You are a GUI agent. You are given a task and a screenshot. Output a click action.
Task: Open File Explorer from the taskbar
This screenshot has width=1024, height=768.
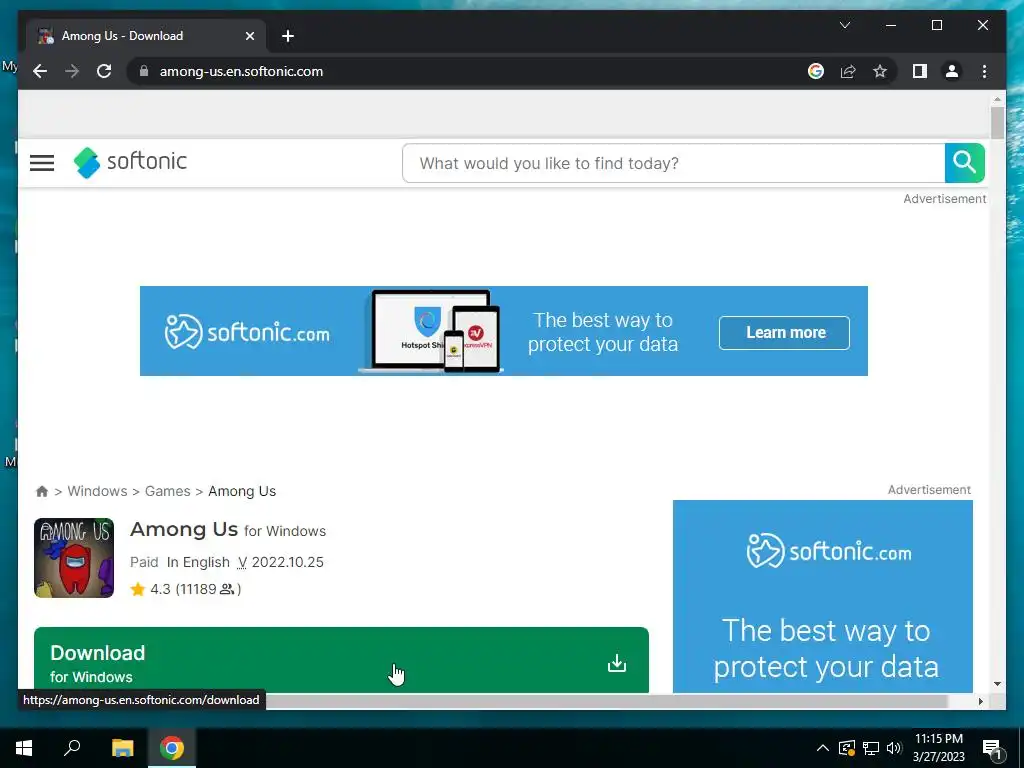[x=122, y=748]
